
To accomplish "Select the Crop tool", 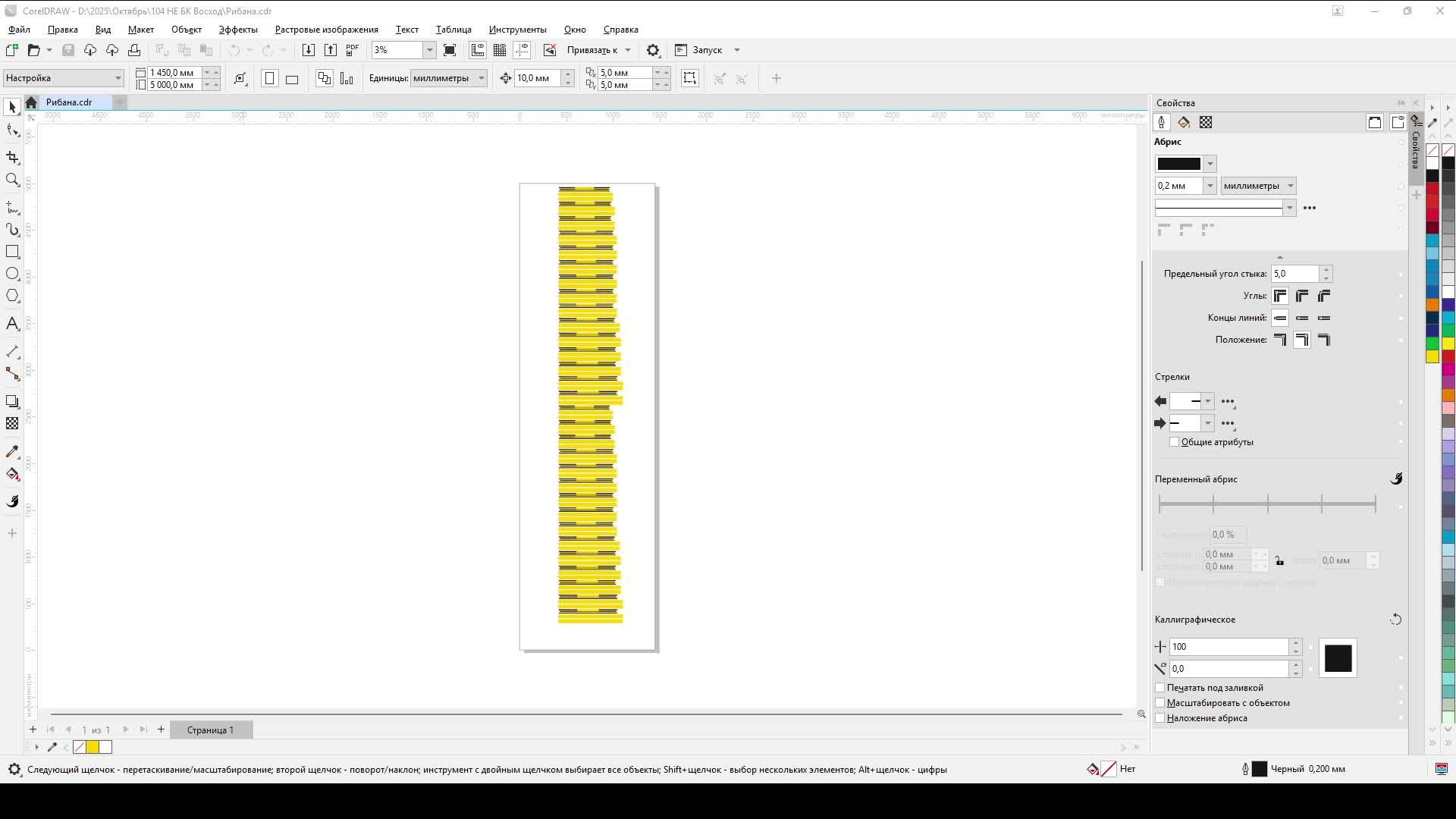I will 12,158.
